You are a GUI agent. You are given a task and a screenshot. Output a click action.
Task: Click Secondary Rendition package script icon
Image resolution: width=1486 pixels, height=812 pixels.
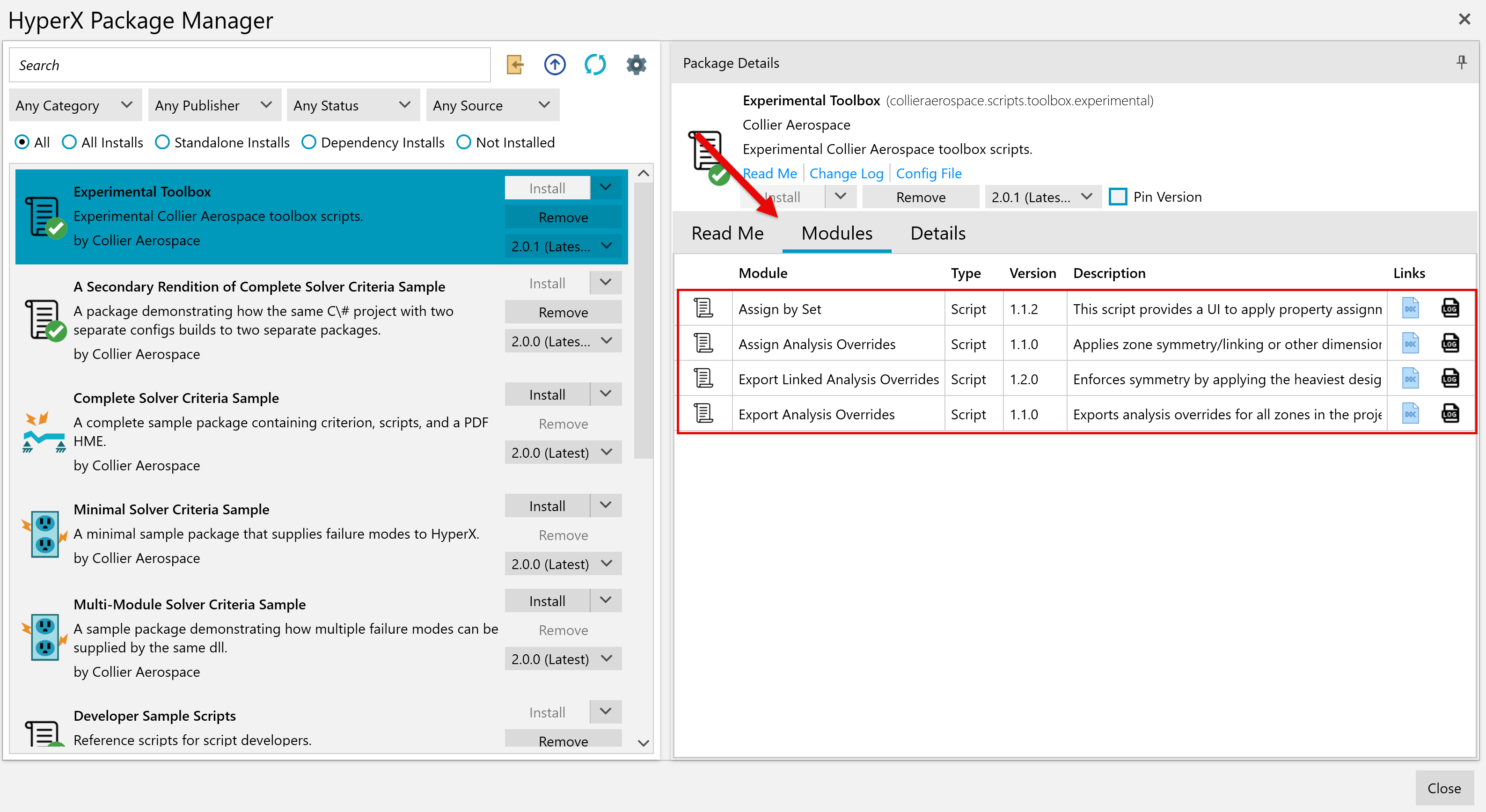(45, 320)
